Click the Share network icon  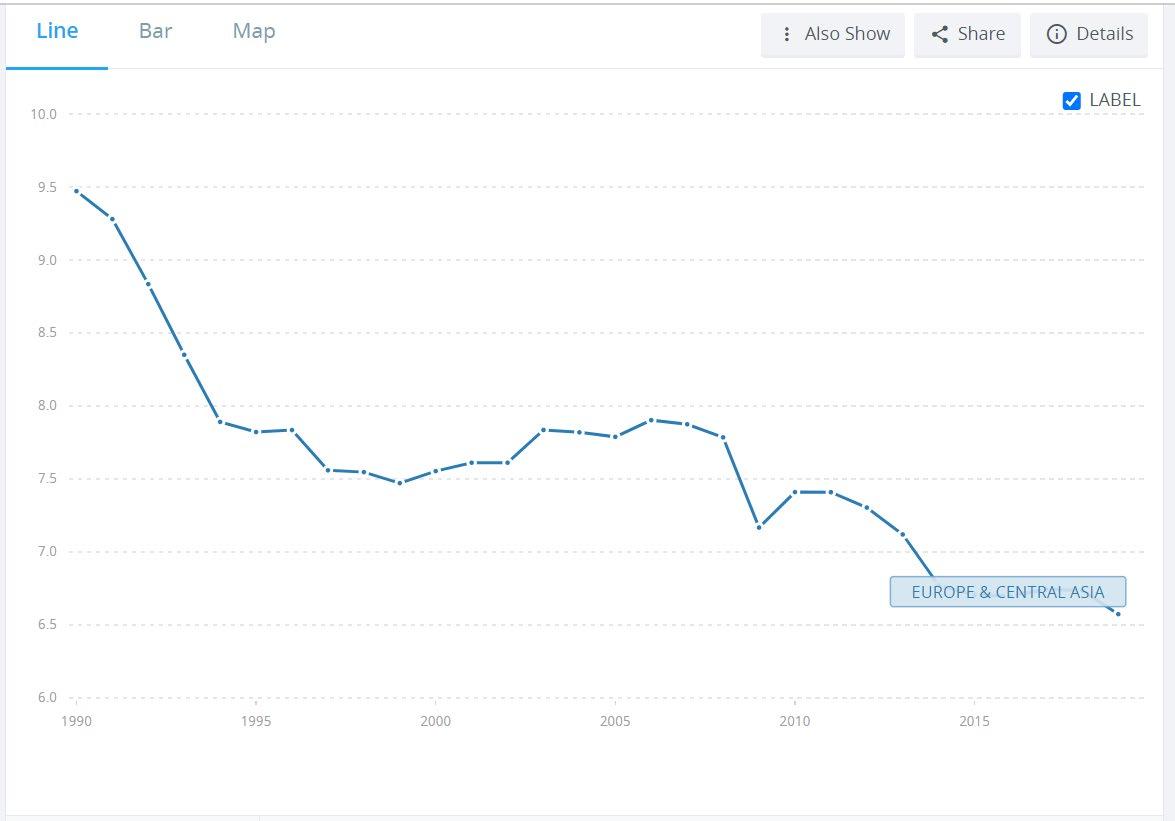[940, 34]
